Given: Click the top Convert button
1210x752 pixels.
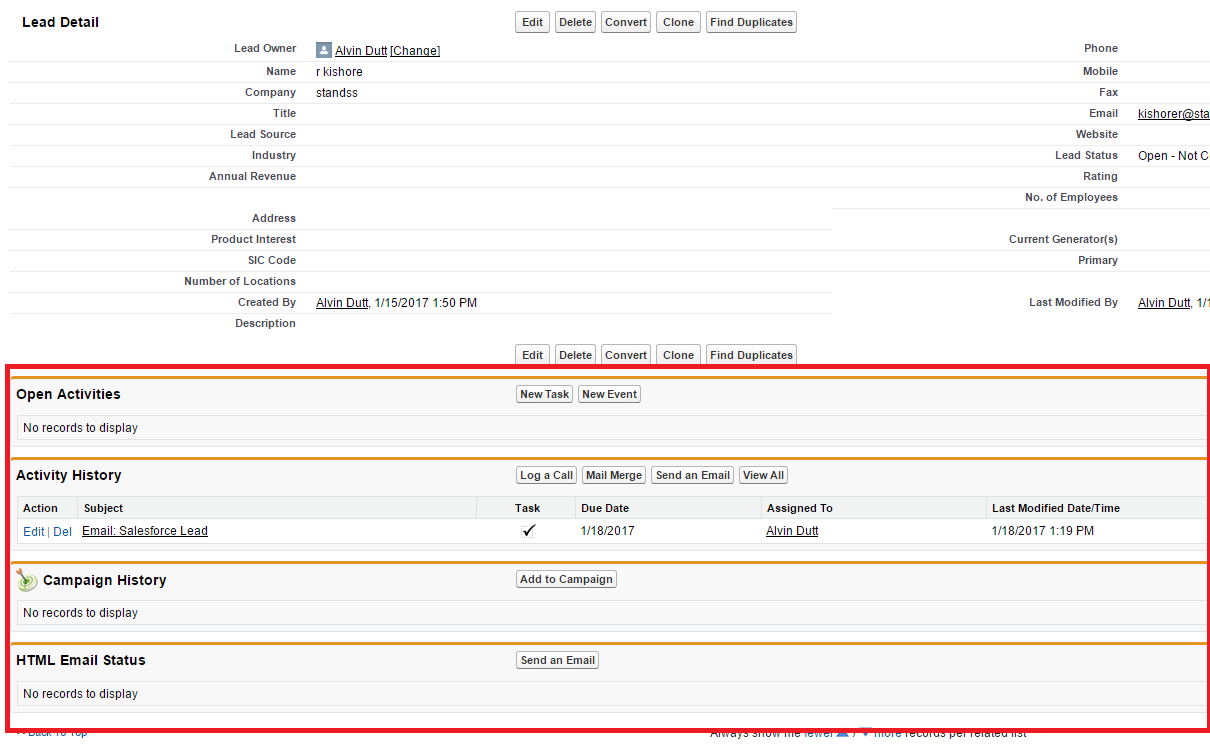Looking at the screenshot, I should (x=626, y=22).
